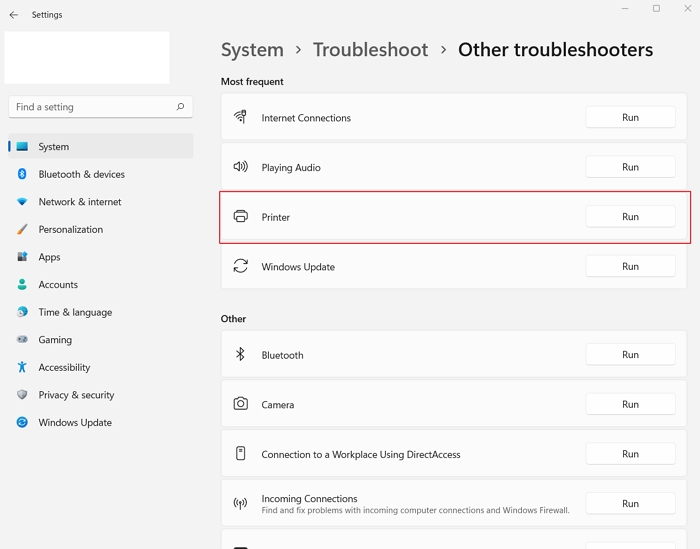700x549 pixels.
Task: Click the Bluetooth & devices icon
Action: click(x=22, y=174)
